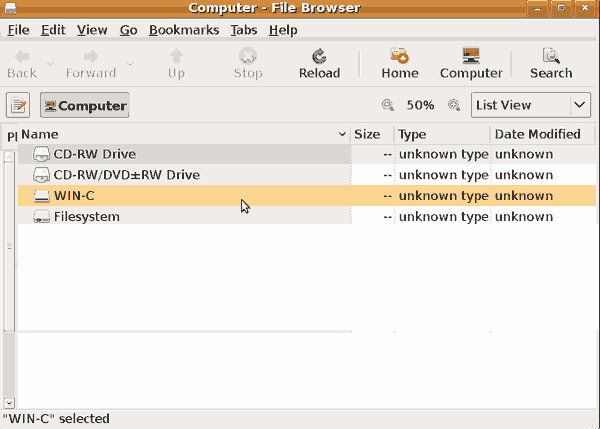Open the List View dropdown
This screenshot has width=600, height=429.
(x=531, y=105)
